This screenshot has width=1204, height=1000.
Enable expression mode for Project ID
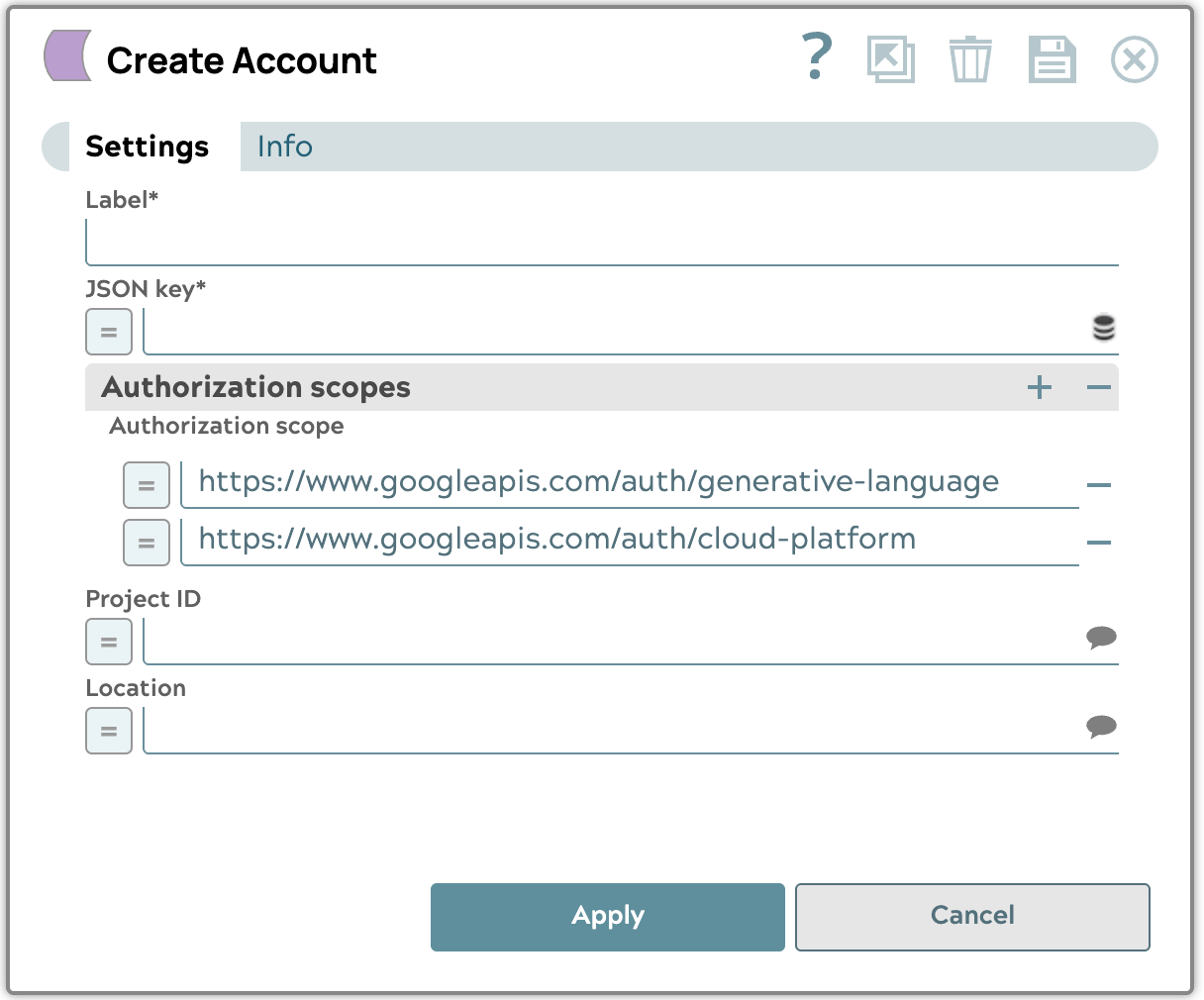tap(109, 642)
